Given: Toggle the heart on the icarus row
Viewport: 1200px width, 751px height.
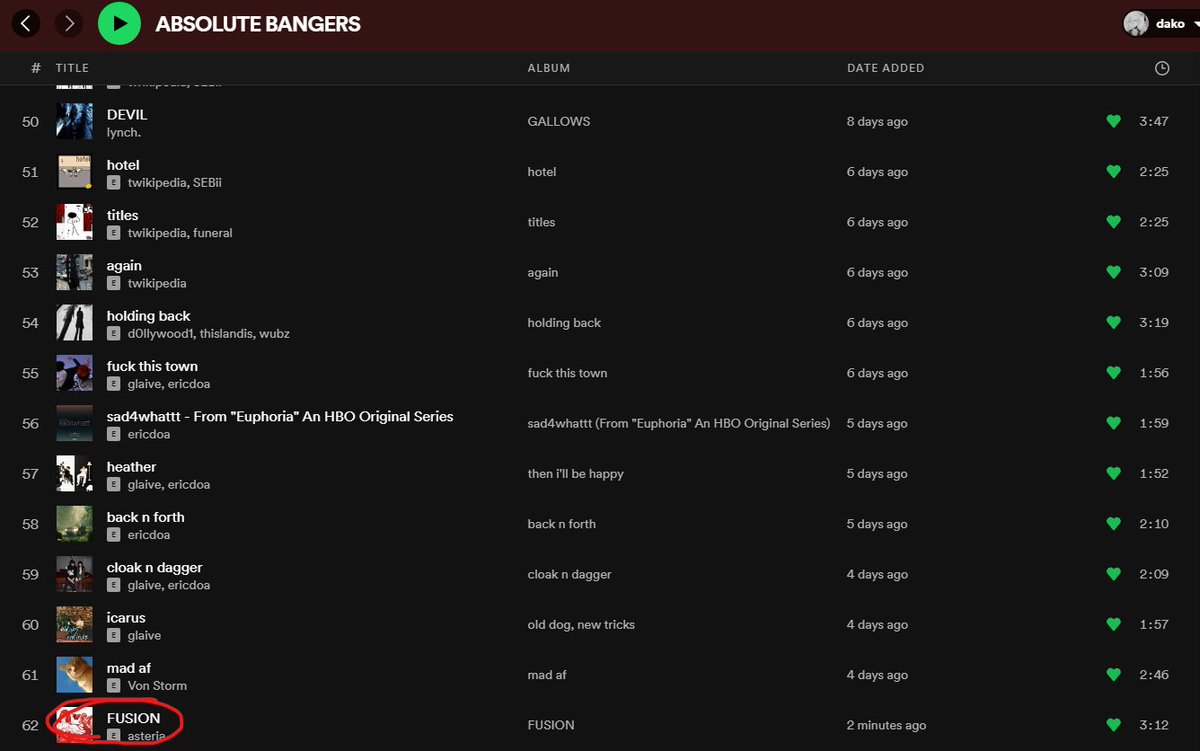Looking at the screenshot, I should point(1113,625).
